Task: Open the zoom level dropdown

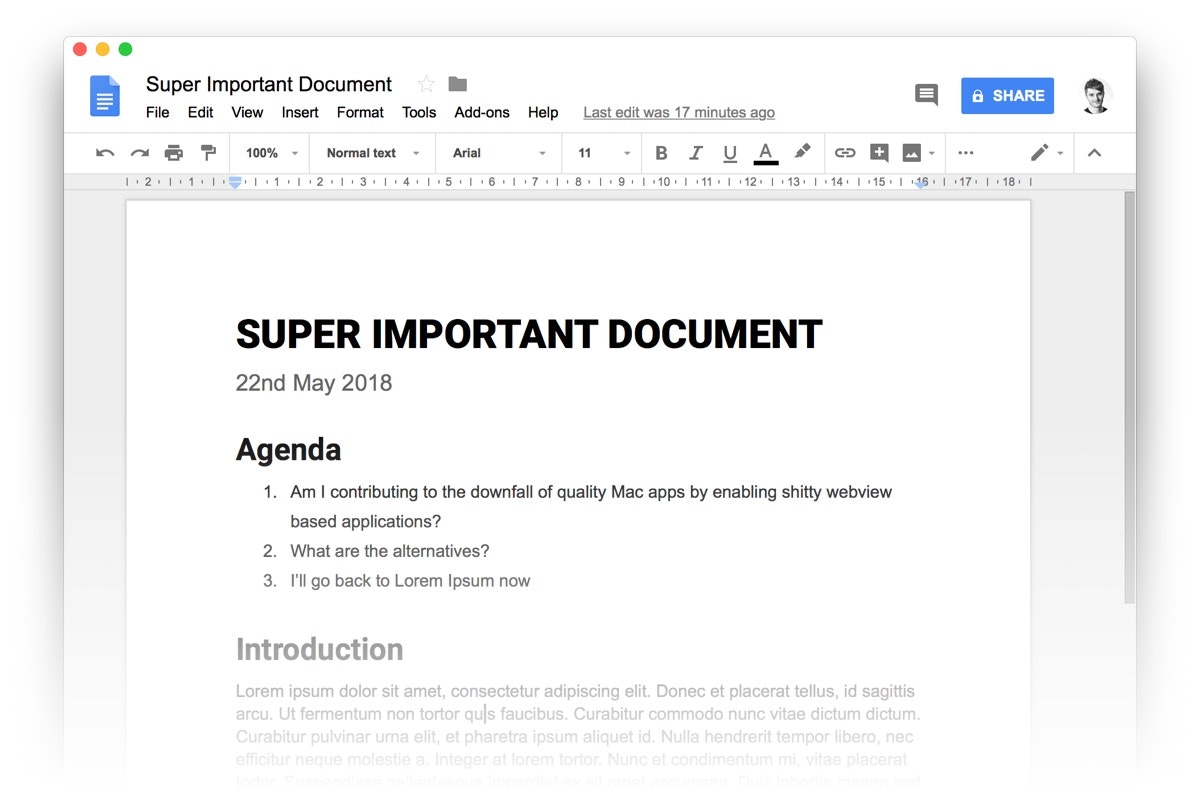Action: click(x=268, y=152)
